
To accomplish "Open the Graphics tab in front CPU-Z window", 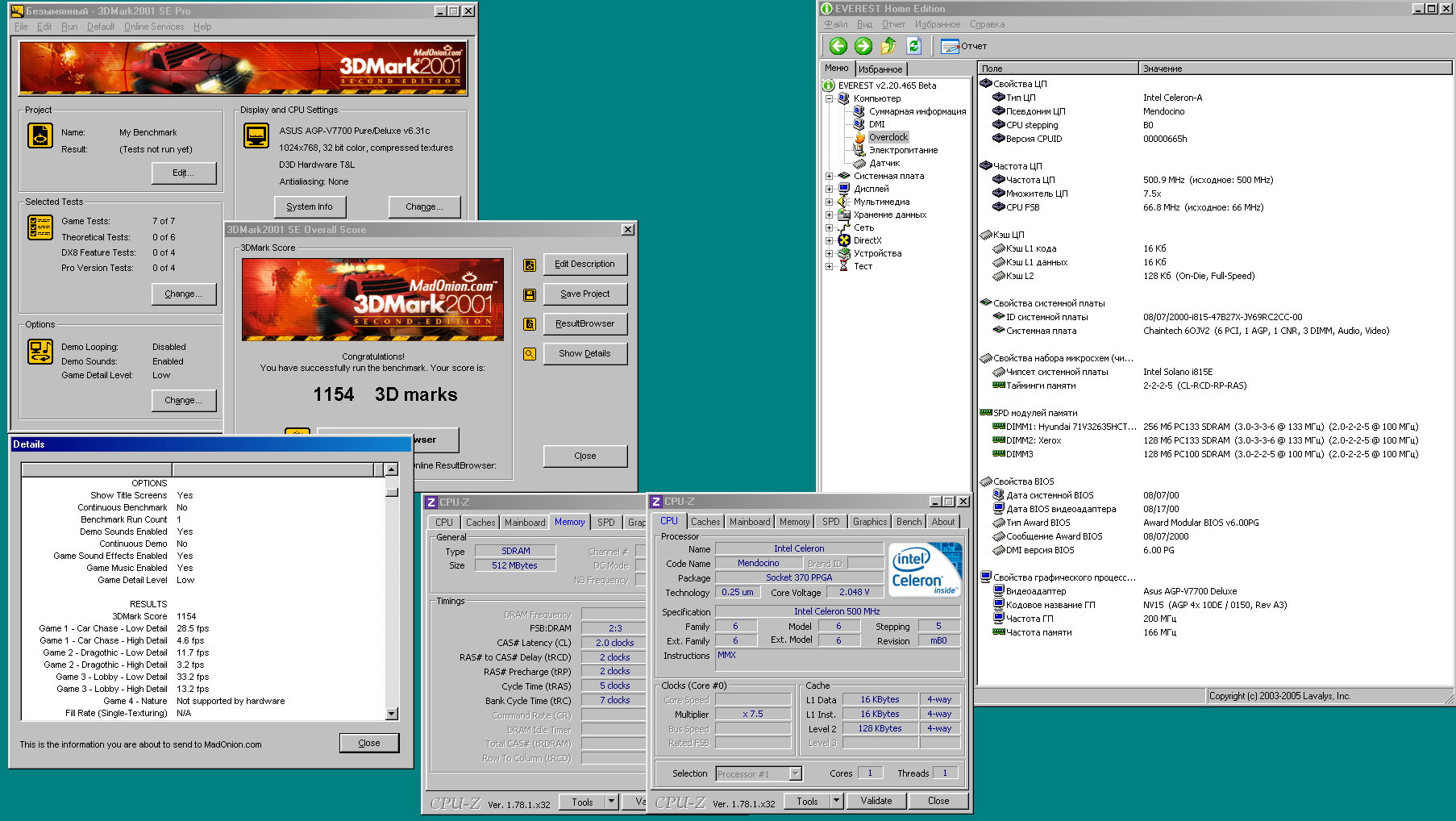I will click(x=870, y=522).
